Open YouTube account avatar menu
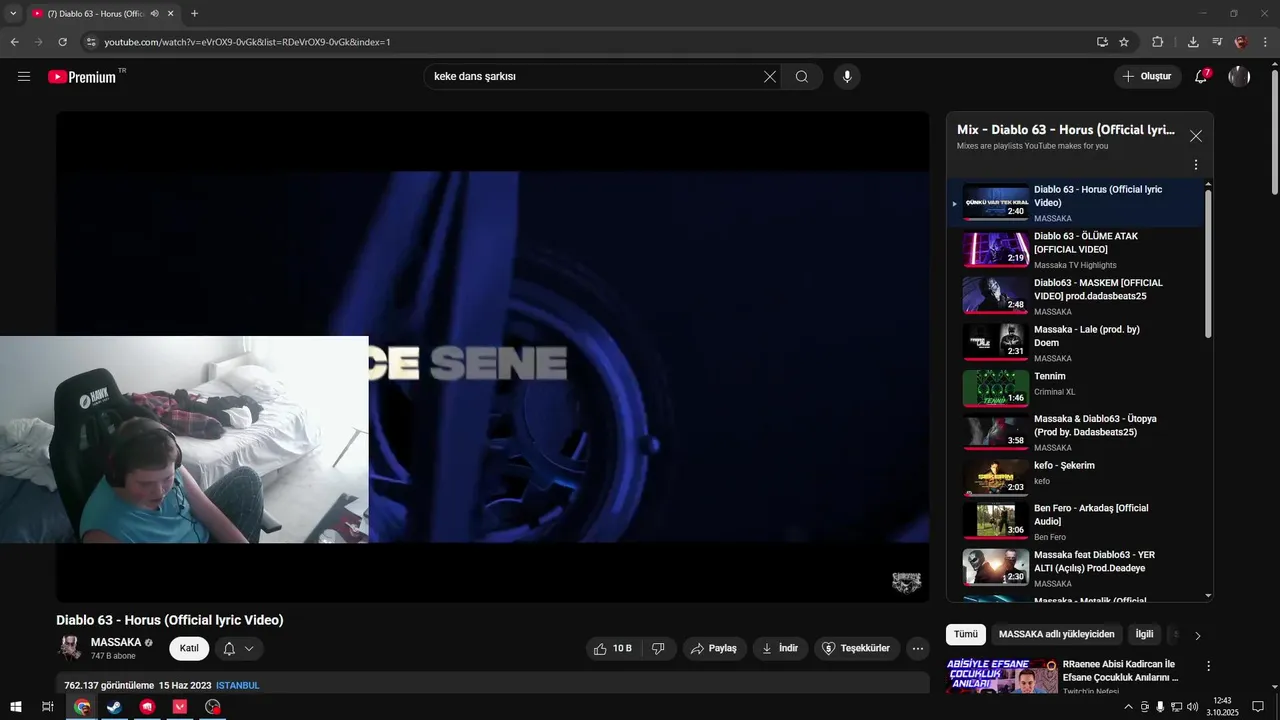 point(1239,77)
